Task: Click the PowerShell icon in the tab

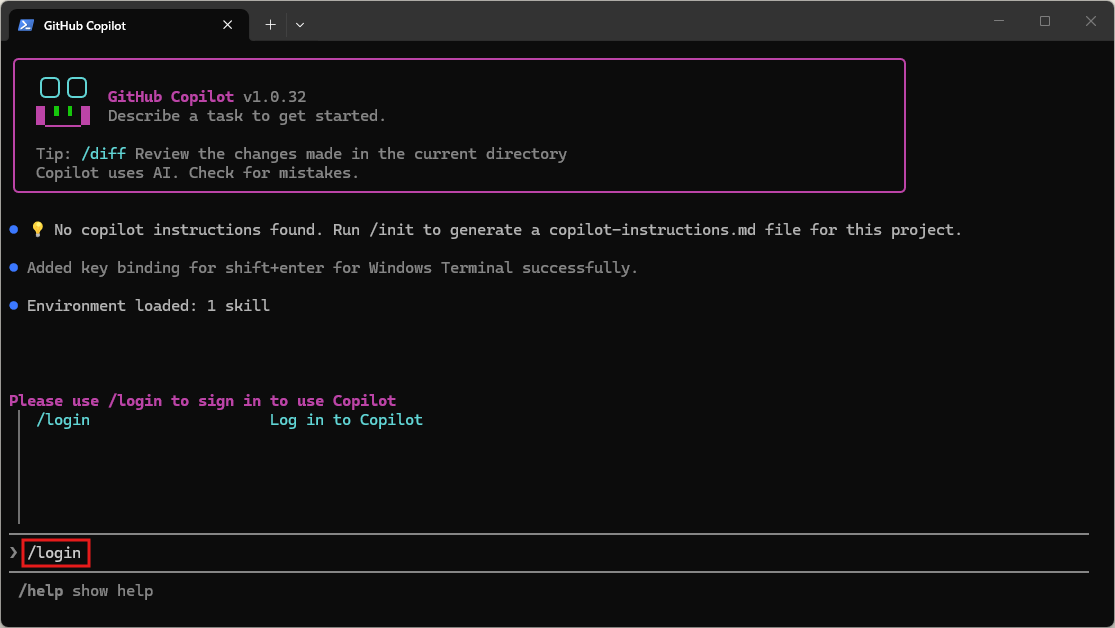Action: [26, 25]
